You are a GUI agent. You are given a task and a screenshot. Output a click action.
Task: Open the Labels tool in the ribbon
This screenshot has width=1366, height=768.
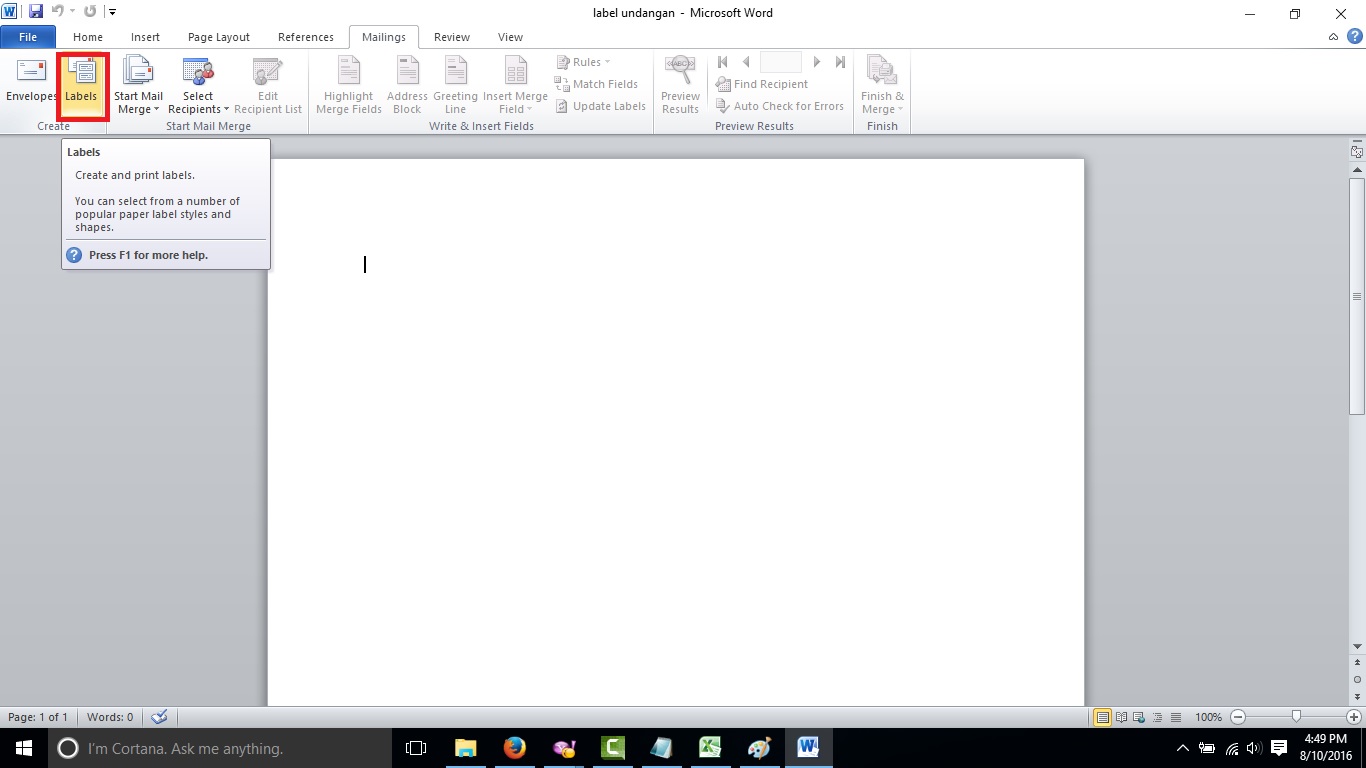[x=81, y=84]
